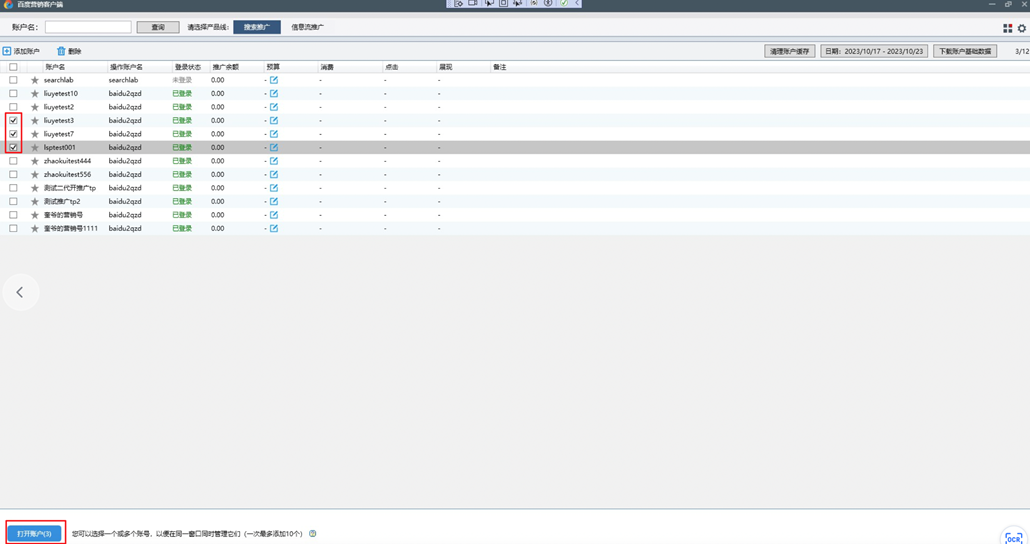Open the settings gear icon at top right
1030x544 pixels.
1021,28
